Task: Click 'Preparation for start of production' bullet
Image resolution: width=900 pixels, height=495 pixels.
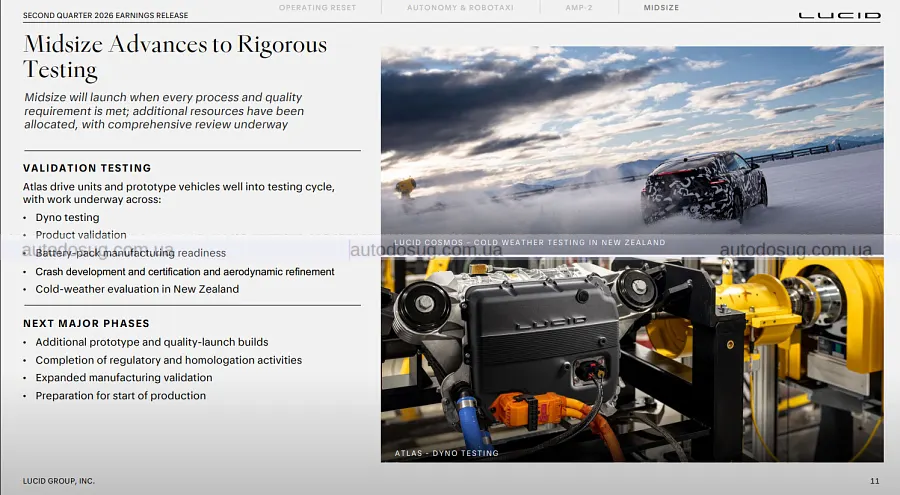Action: pyautogui.click(x=121, y=396)
